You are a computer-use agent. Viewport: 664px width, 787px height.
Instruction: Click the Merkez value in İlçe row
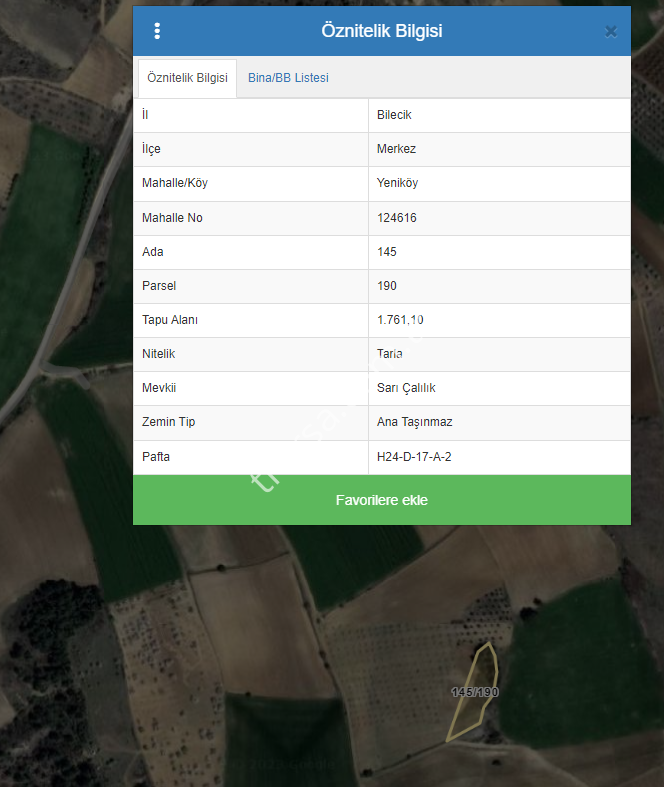tap(396, 149)
